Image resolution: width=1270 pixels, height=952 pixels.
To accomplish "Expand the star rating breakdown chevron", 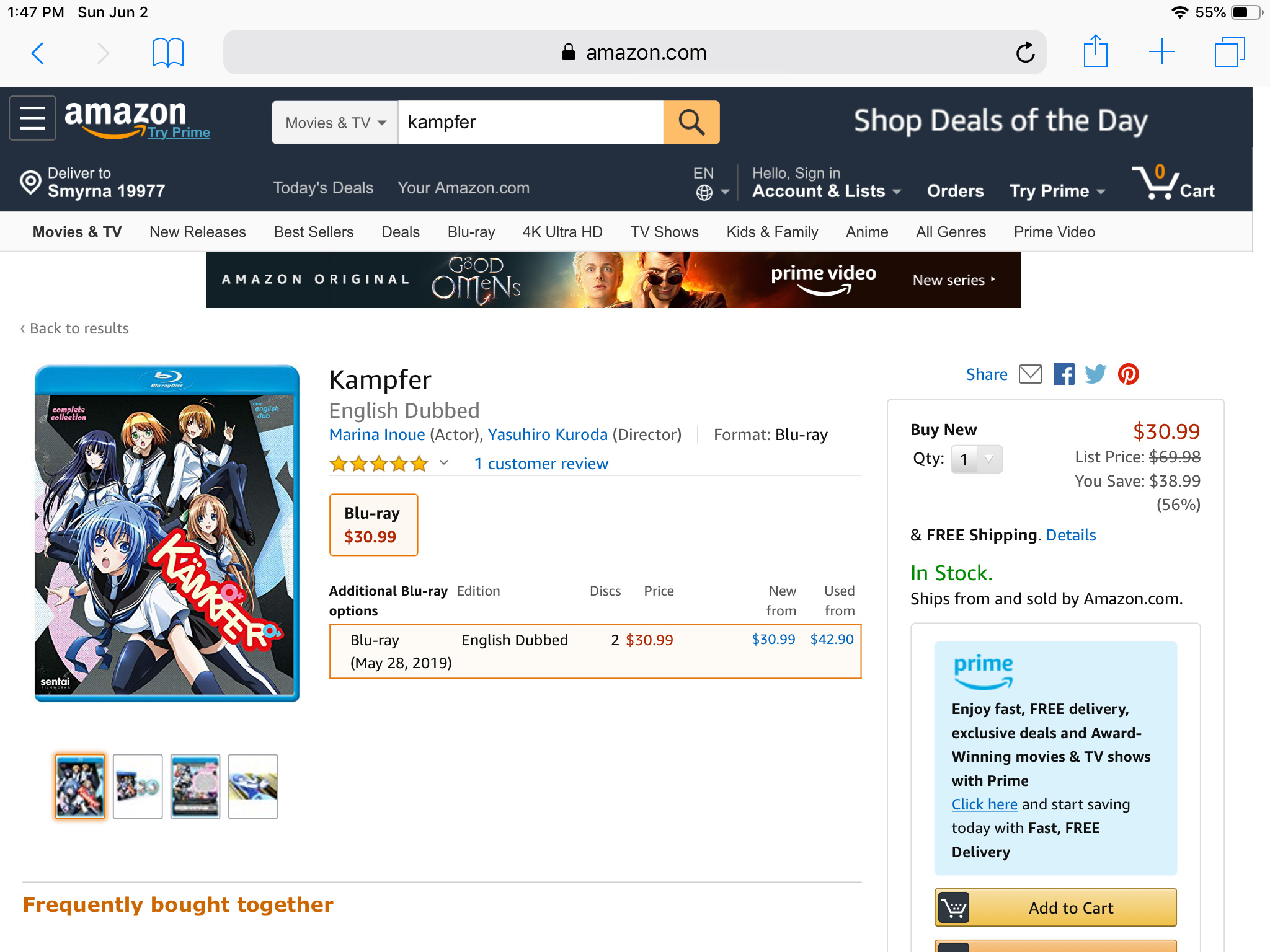I will [444, 462].
